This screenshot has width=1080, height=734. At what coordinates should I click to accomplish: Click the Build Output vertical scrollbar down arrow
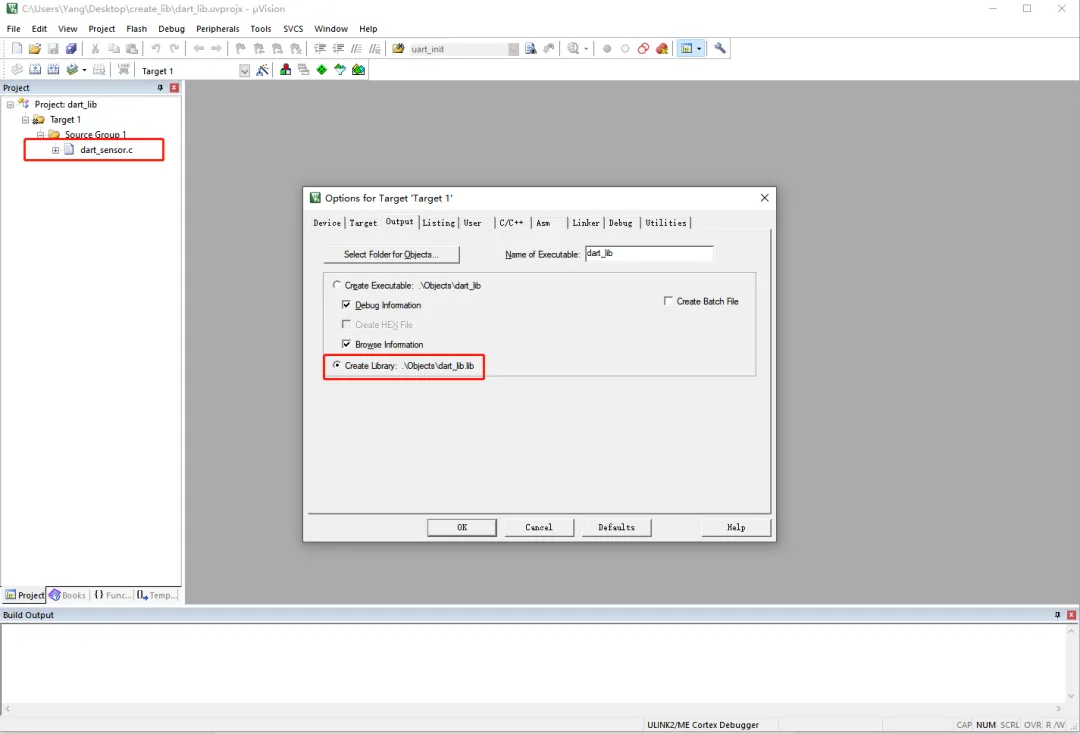point(1071,696)
